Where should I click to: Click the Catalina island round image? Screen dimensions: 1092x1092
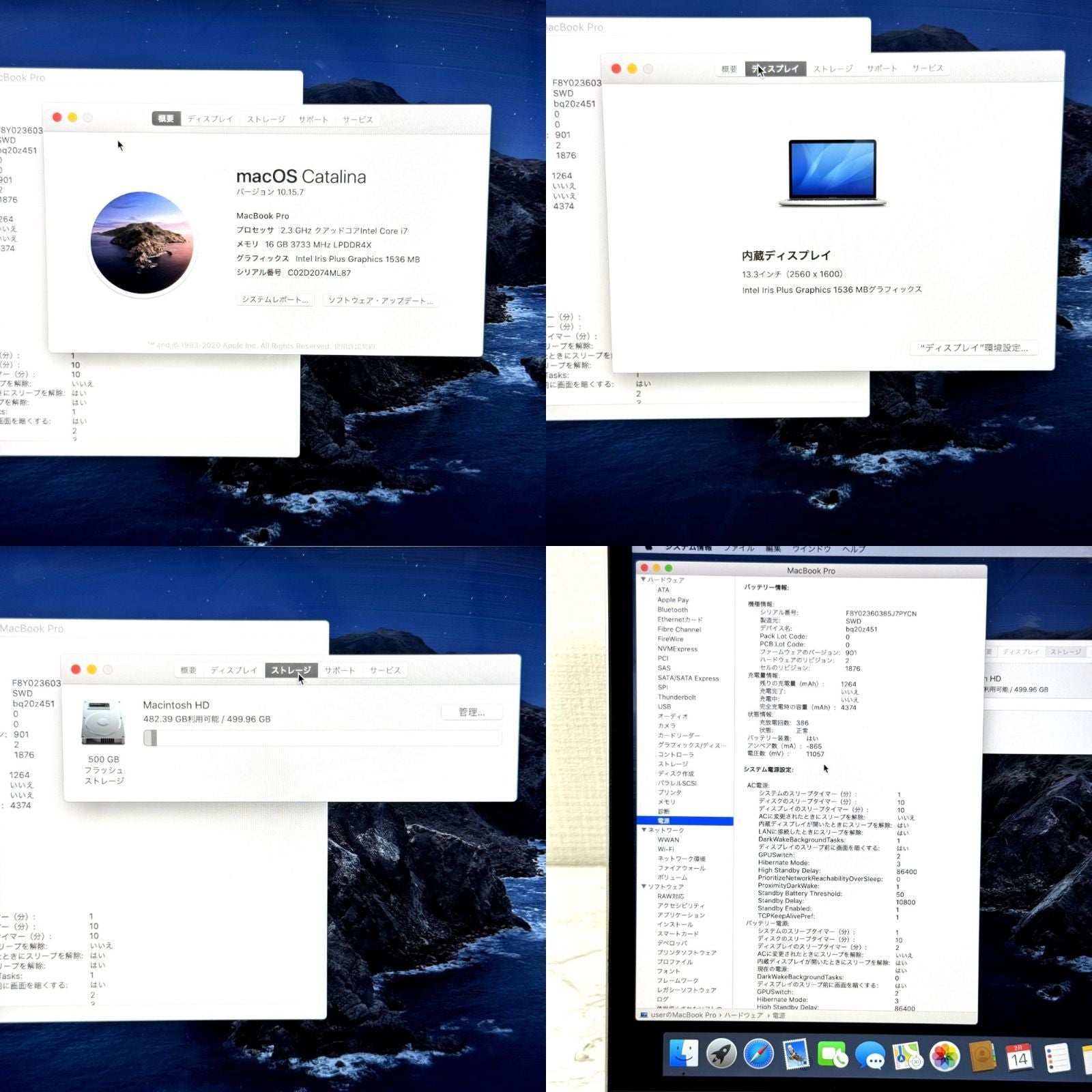click(142, 242)
